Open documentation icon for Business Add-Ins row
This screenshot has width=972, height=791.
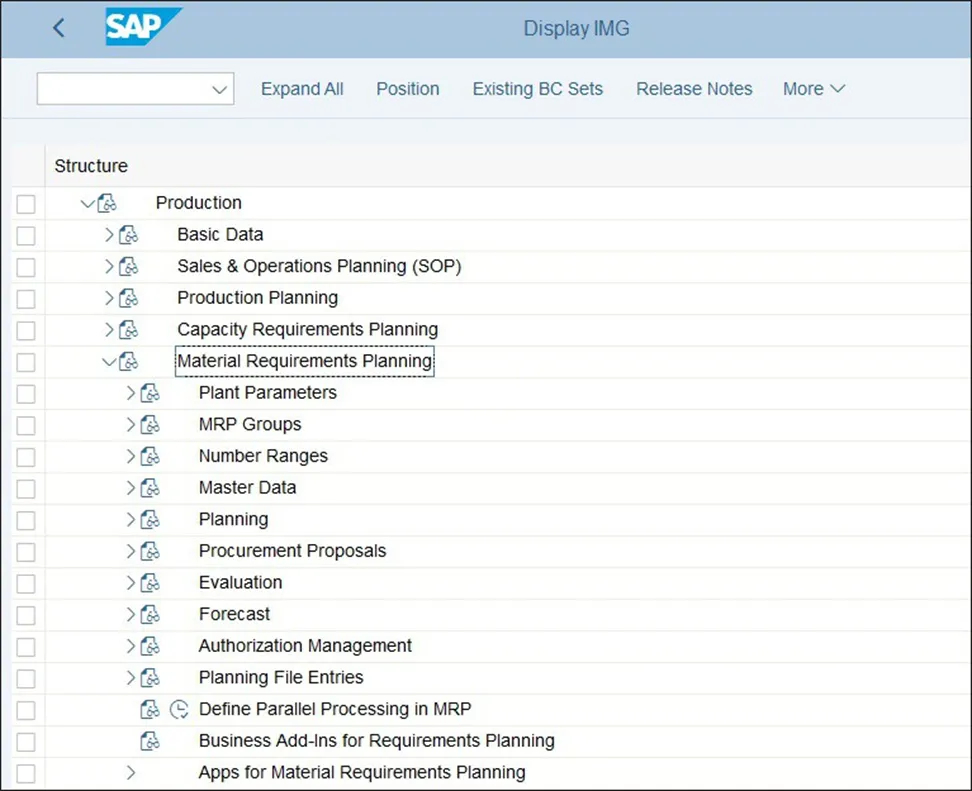150,741
